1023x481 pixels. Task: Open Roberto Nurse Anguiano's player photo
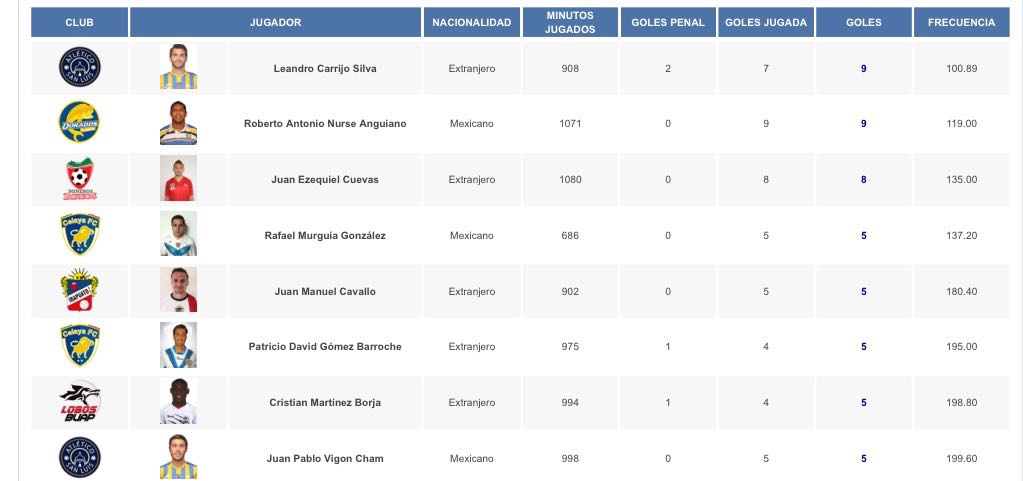[178, 123]
